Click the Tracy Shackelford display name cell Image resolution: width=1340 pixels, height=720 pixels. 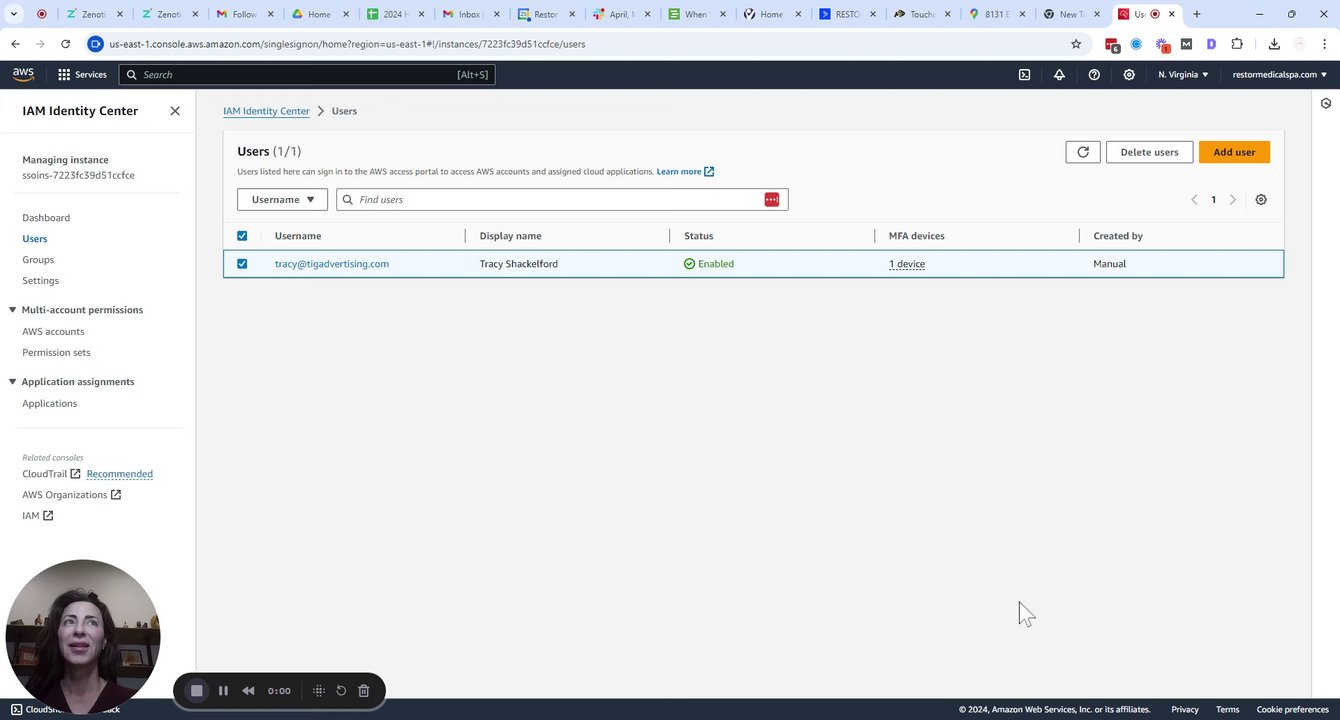click(519, 264)
